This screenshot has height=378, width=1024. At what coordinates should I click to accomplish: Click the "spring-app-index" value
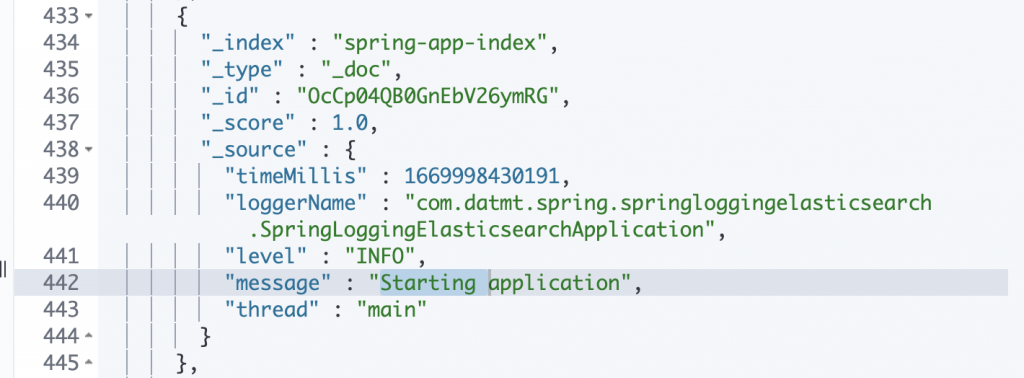click(x=440, y=42)
